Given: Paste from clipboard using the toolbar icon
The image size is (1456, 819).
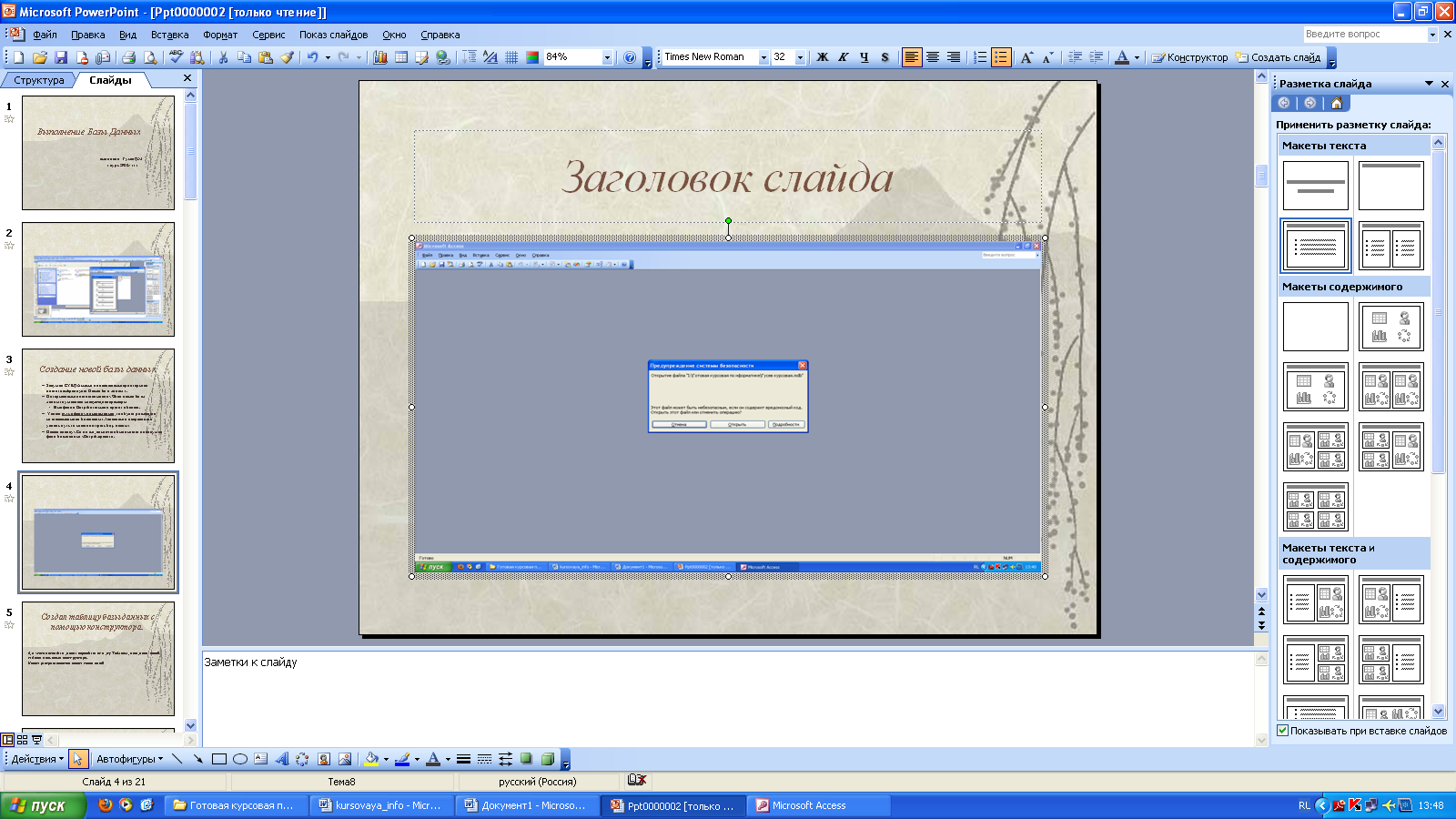Looking at the screenshot, I should coord(266,57).
